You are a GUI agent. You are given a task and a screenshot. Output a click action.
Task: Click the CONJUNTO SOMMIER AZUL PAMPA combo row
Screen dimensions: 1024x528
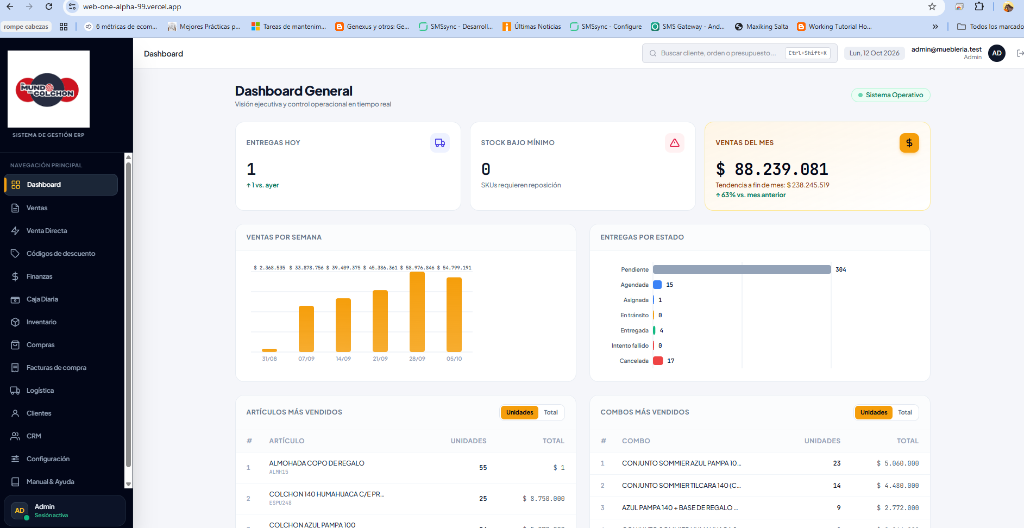coord(760,463)
